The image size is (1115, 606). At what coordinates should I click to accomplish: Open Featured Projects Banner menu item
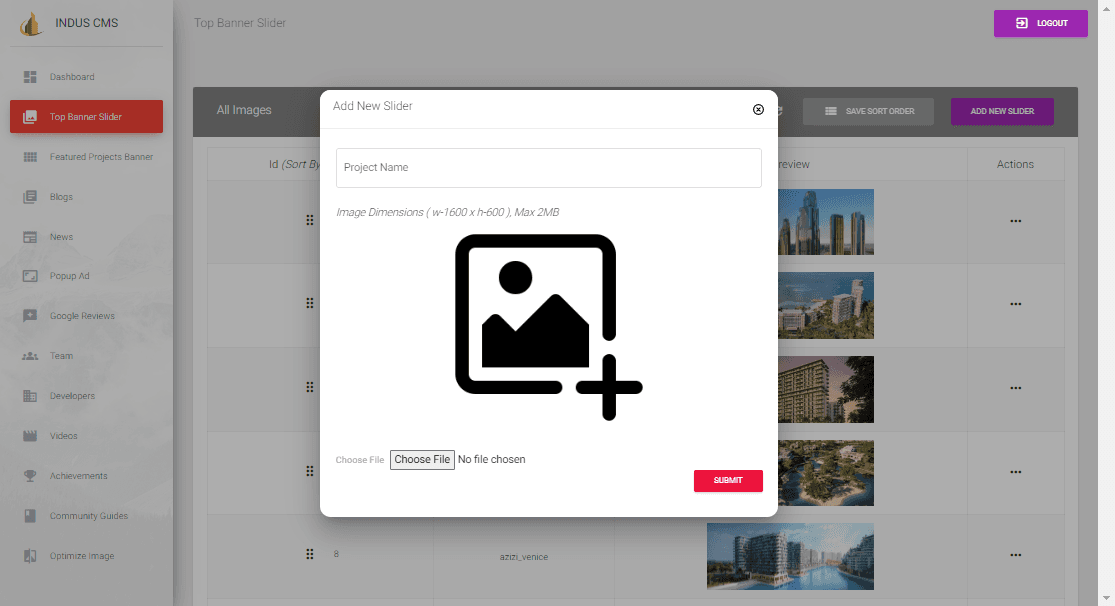pyautogui.click(x=101, y=157)
